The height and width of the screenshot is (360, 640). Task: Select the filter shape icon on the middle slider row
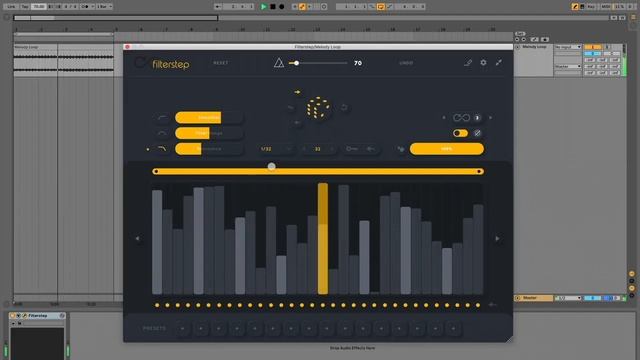(x=162, y=133)
